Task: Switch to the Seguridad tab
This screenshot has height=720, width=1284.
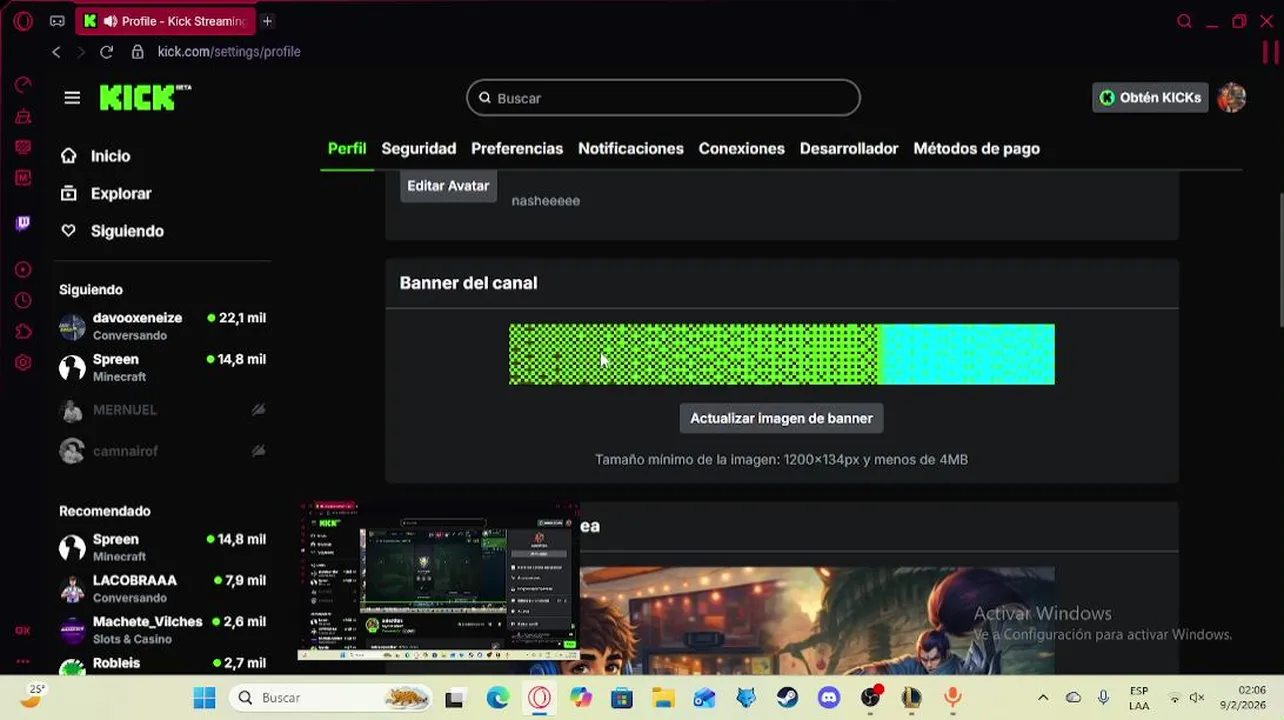Action: pyautogui.click(x=419, y=148)
